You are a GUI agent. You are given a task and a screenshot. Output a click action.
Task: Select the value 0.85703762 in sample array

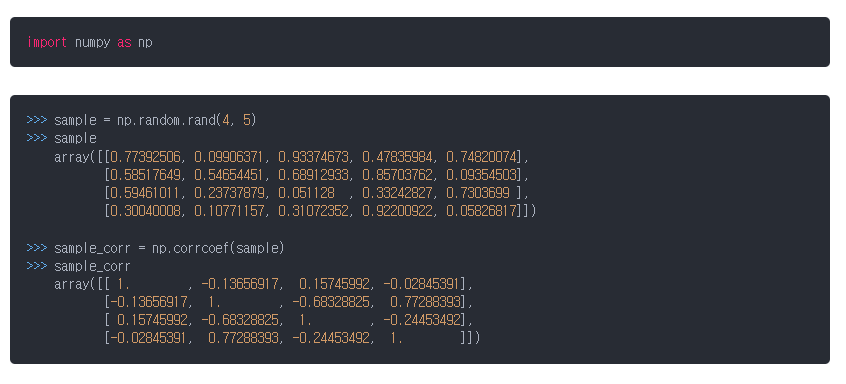[x=398, y=175]
